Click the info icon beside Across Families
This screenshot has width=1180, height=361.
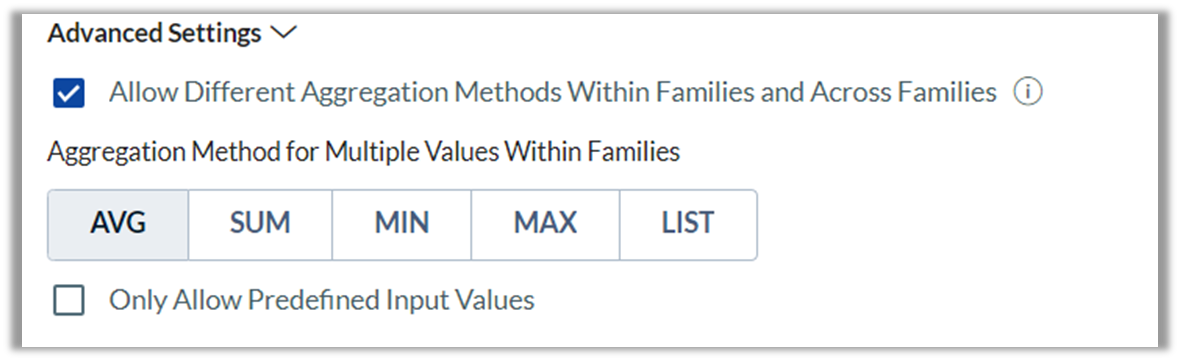pyautogui.click(x=1027, y=93)
